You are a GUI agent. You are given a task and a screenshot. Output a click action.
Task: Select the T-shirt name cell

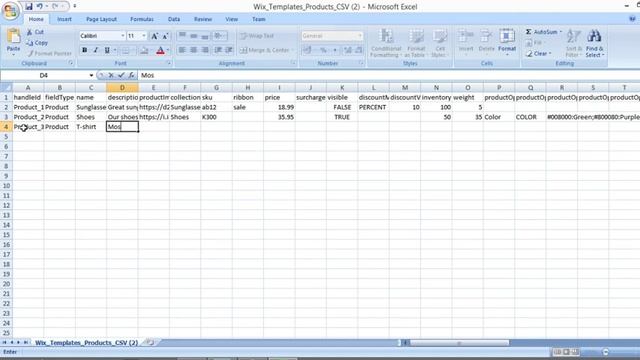(x=91, y=127)
